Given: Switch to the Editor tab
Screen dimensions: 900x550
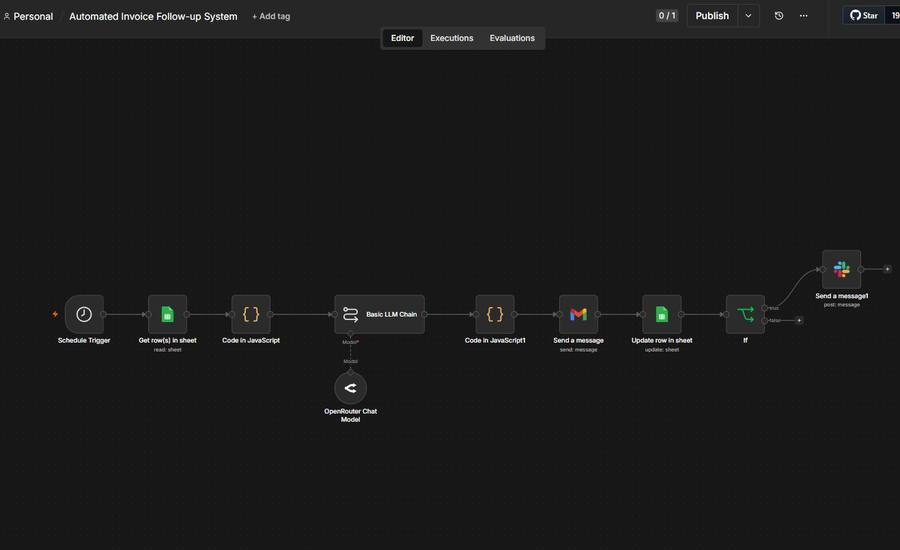Looking at the screenshot, I should click(x=402, y=38).
